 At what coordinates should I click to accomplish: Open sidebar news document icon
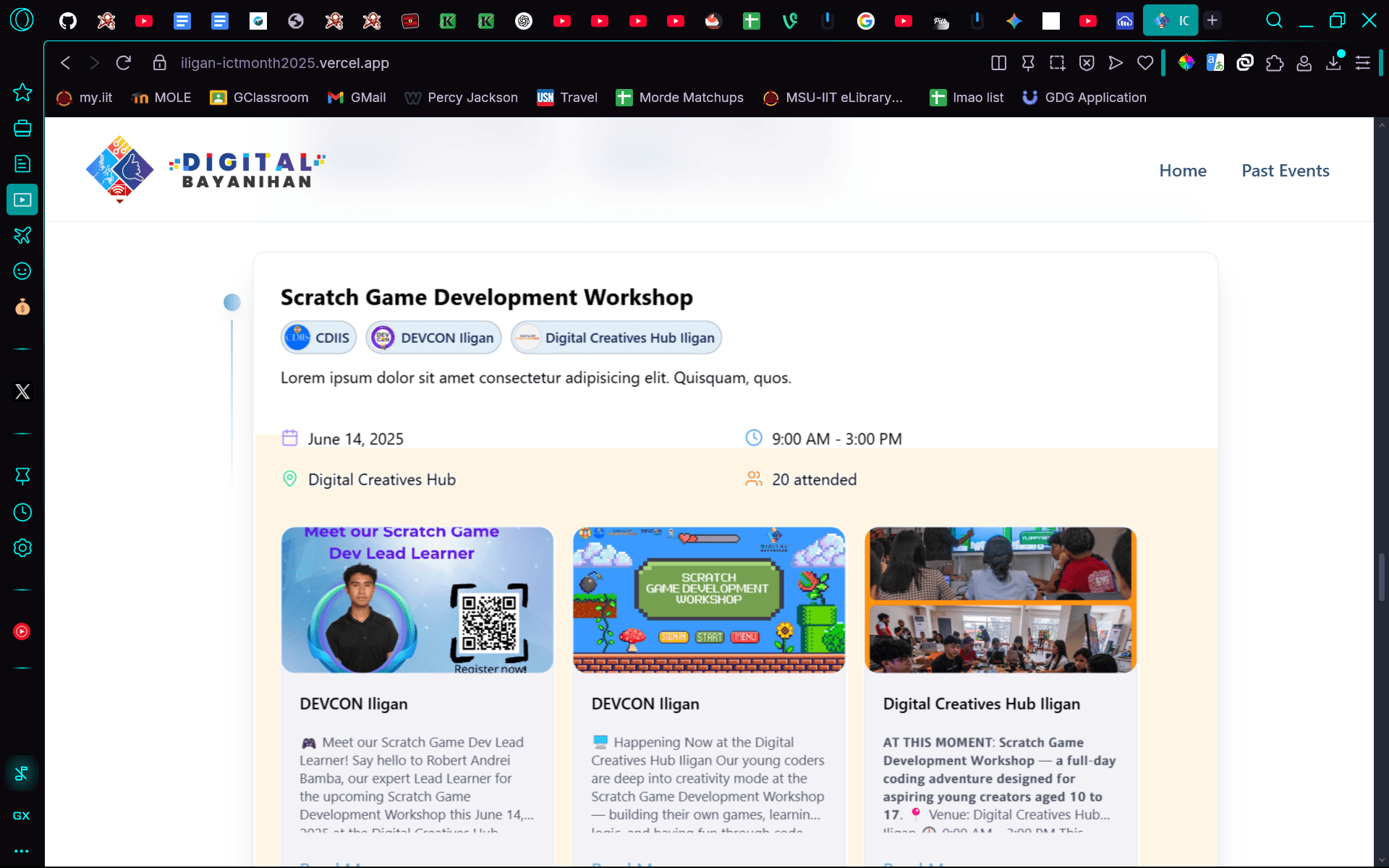22,163
